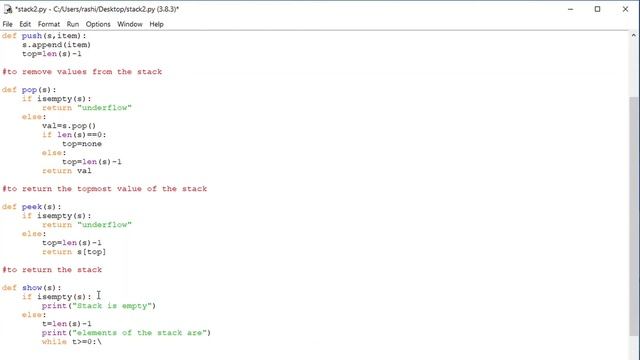640x360 pixels.
Task: Open the Help menu
Action: pos(156,24)
